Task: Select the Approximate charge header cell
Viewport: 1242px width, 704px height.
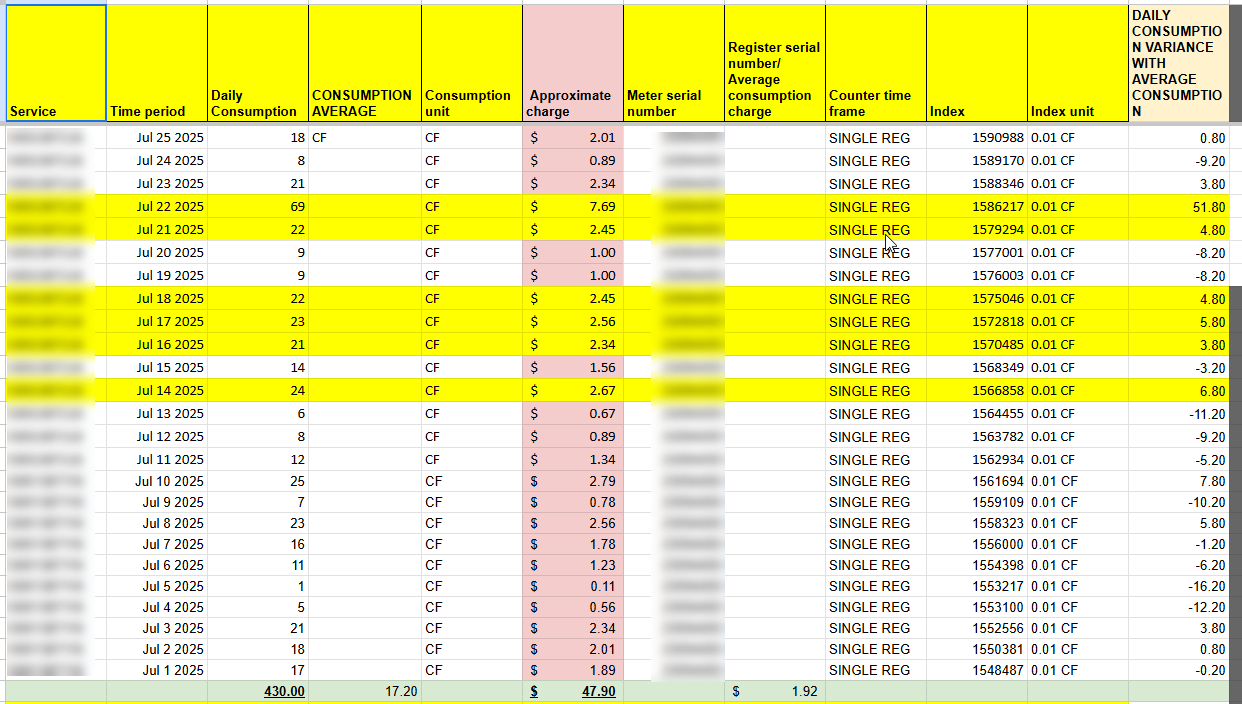Action: [573, 63]
